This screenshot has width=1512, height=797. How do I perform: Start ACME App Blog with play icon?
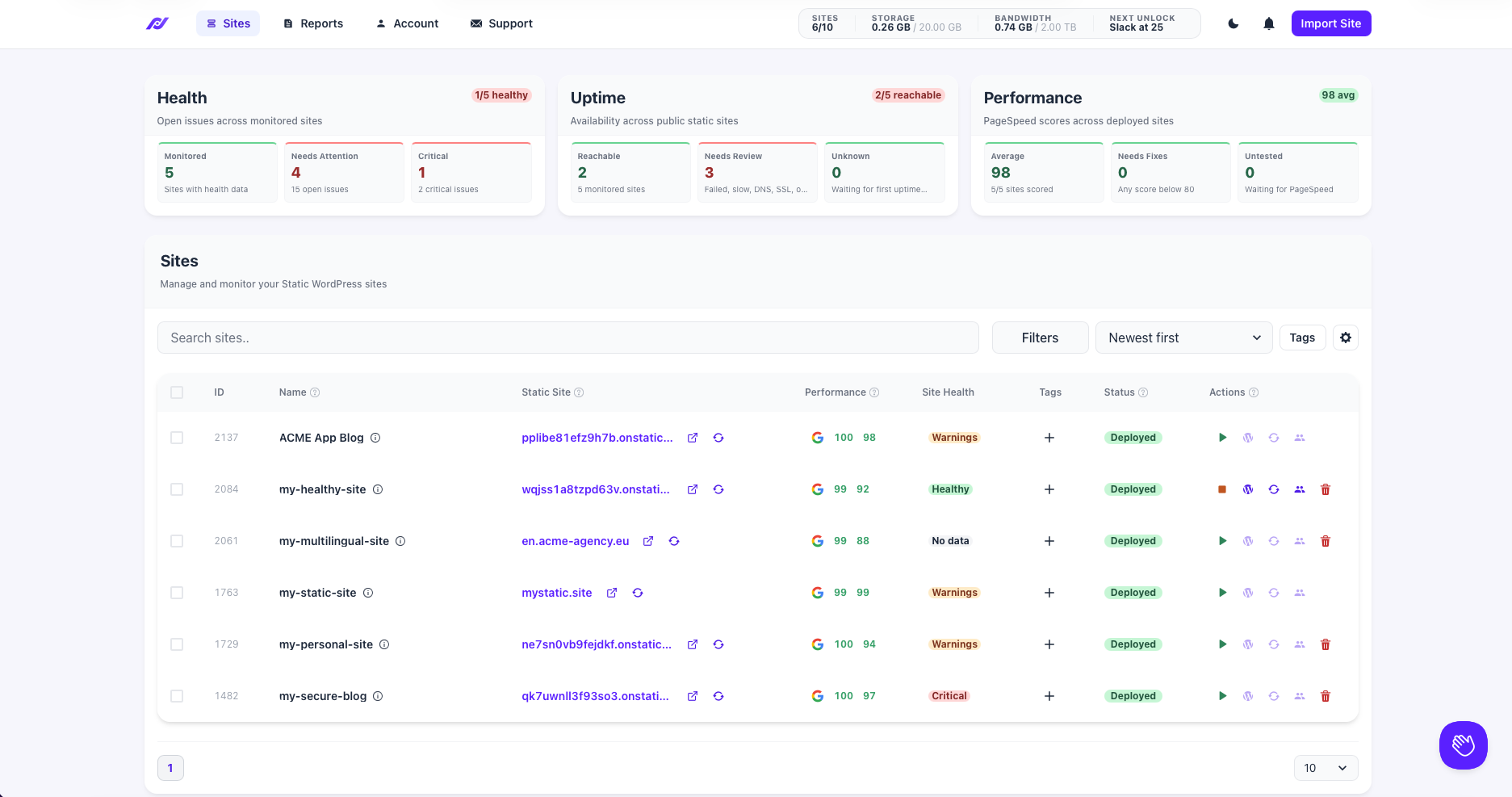[1222, 438]
